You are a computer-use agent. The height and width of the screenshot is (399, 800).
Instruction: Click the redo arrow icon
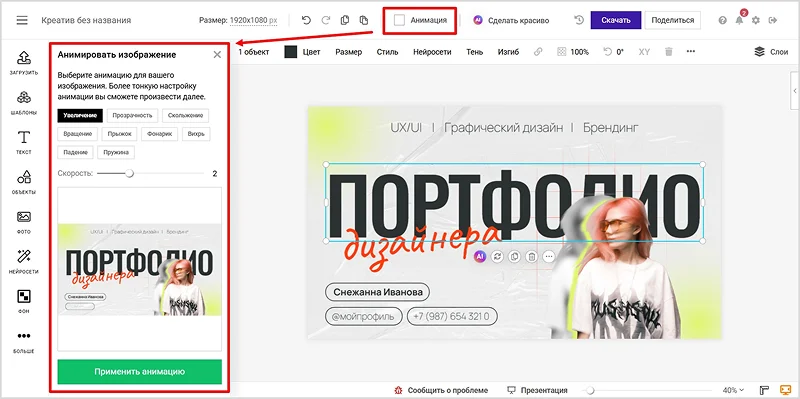pos(326,20)
